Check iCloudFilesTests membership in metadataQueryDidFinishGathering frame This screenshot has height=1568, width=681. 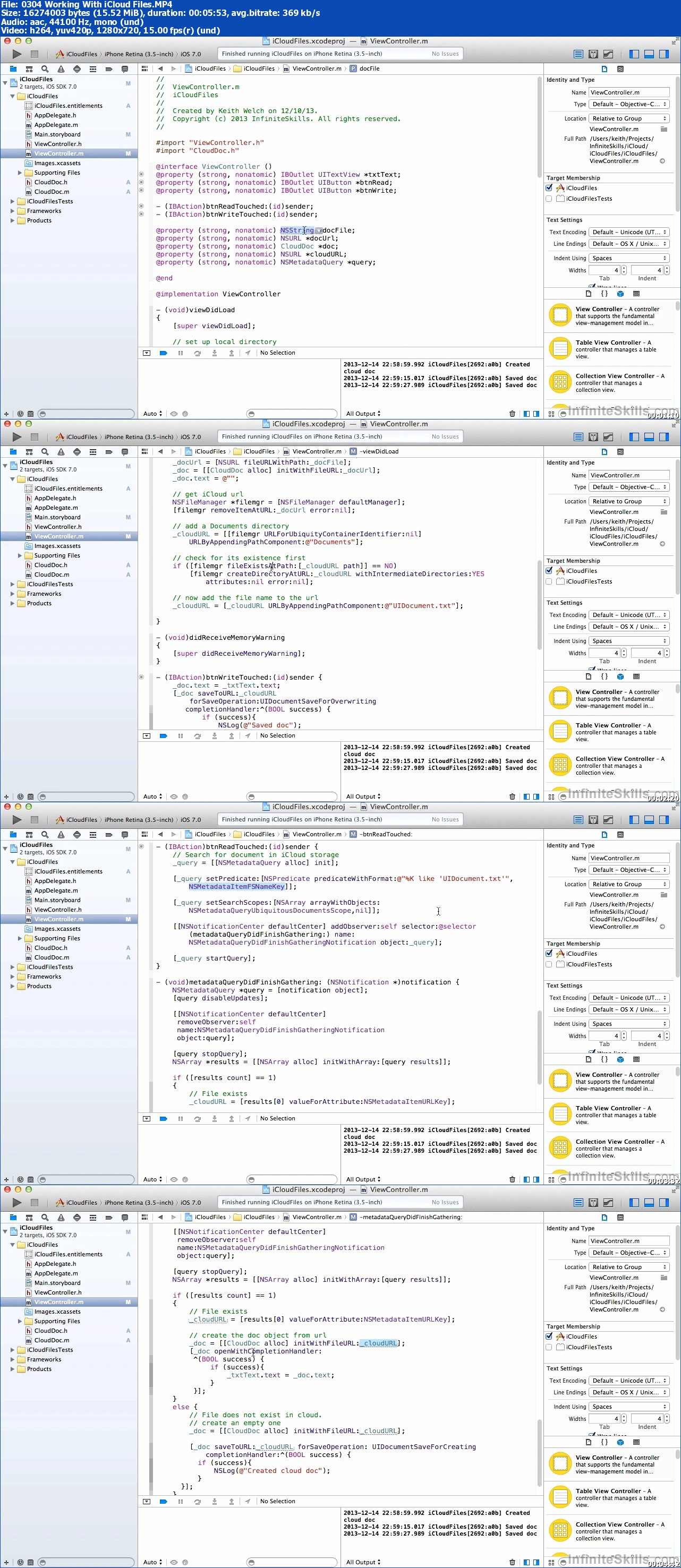(x=549, y=1348)
